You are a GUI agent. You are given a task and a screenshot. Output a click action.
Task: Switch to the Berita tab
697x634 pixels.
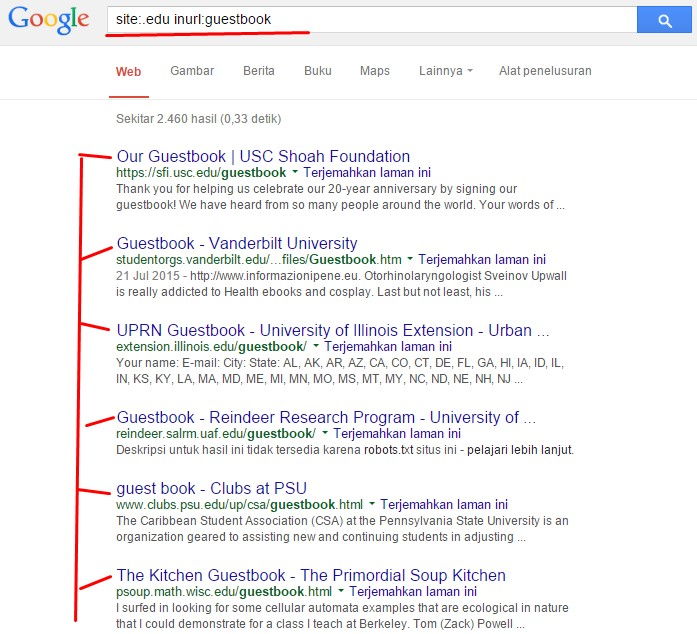259,71
